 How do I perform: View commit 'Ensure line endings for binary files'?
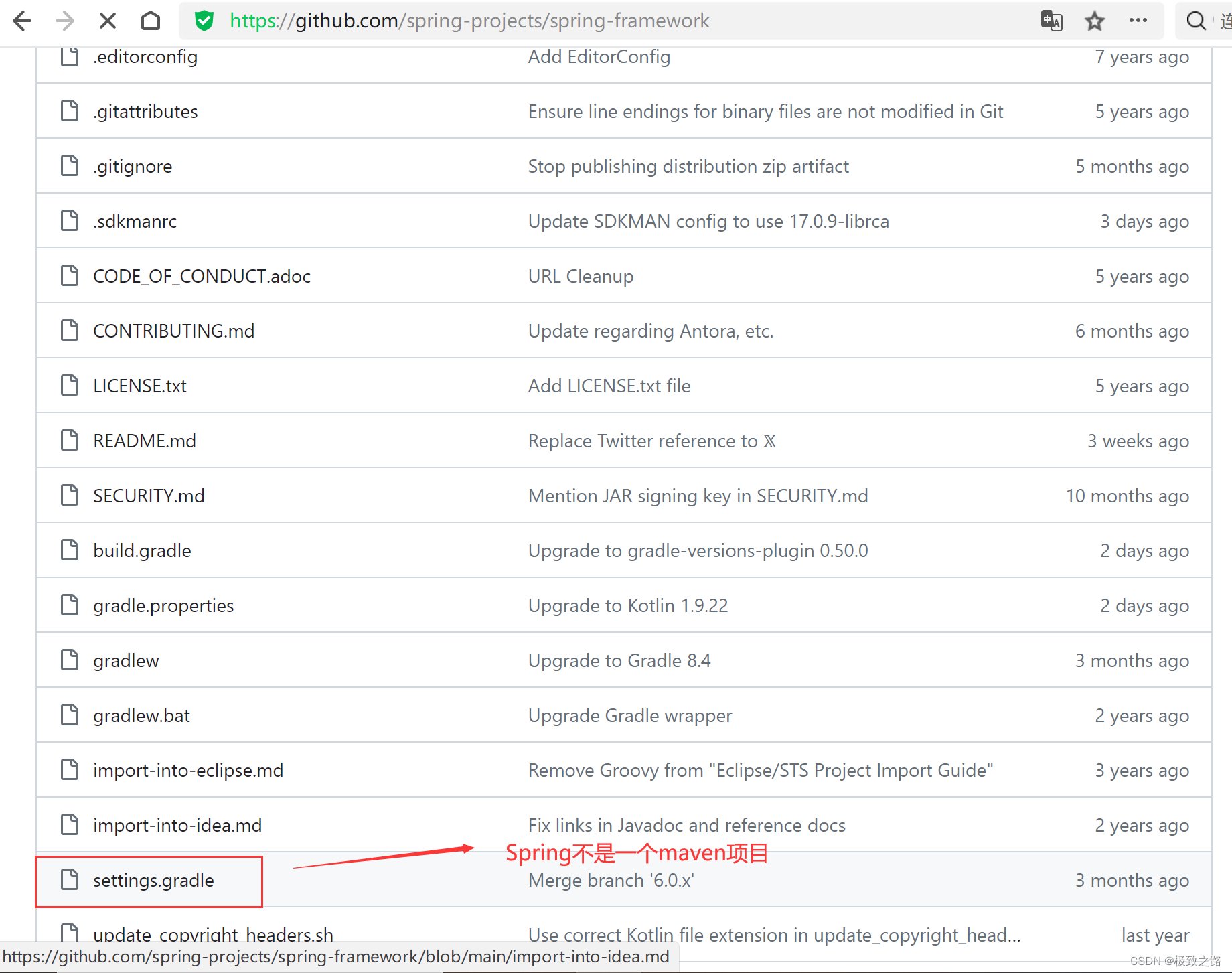765,111
